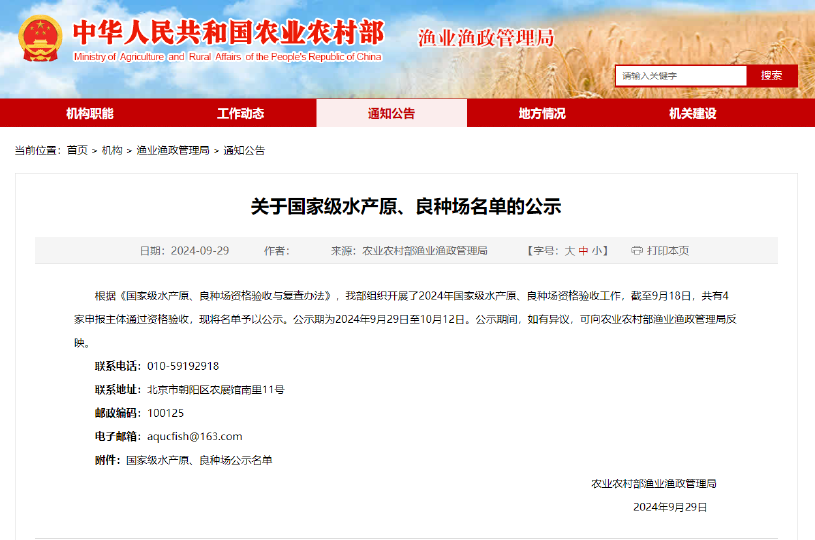Viewport: 815px width, 540px height.
Task: Click 通知公告 in the breadcrumb trail
Action: pyautogui.click(x=244, y=150)
